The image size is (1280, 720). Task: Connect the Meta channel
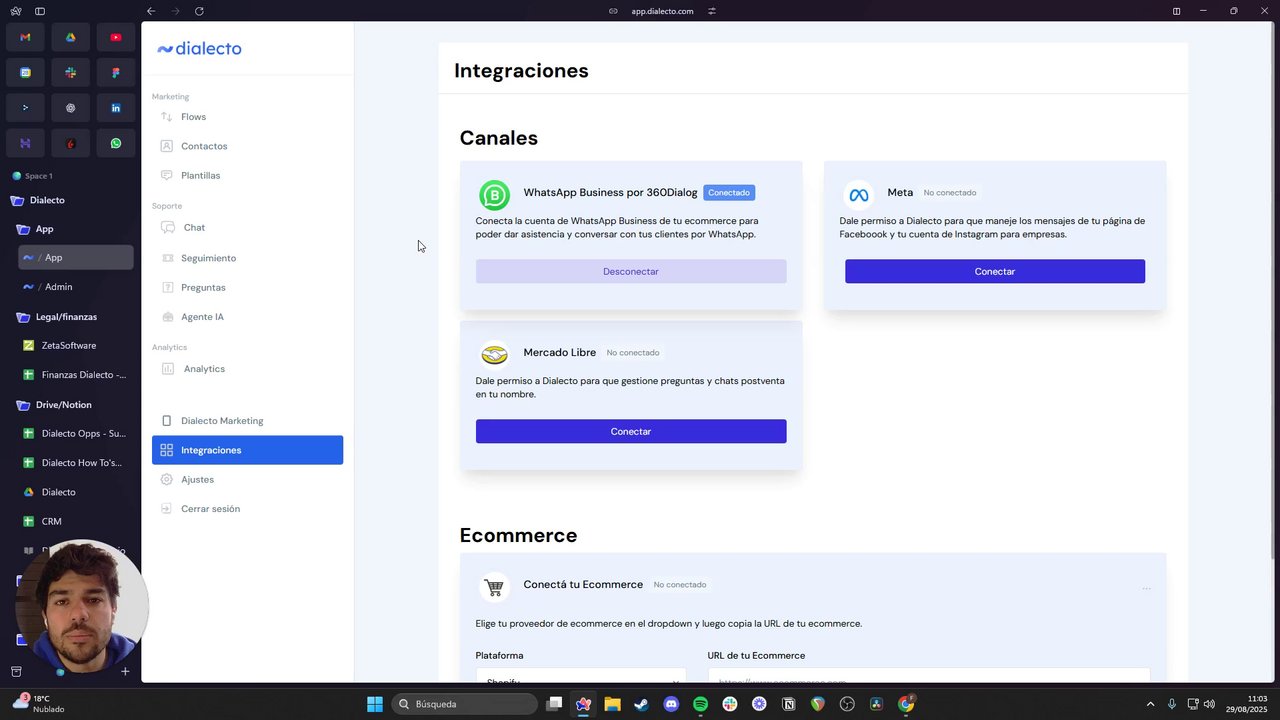pos(995,271)
